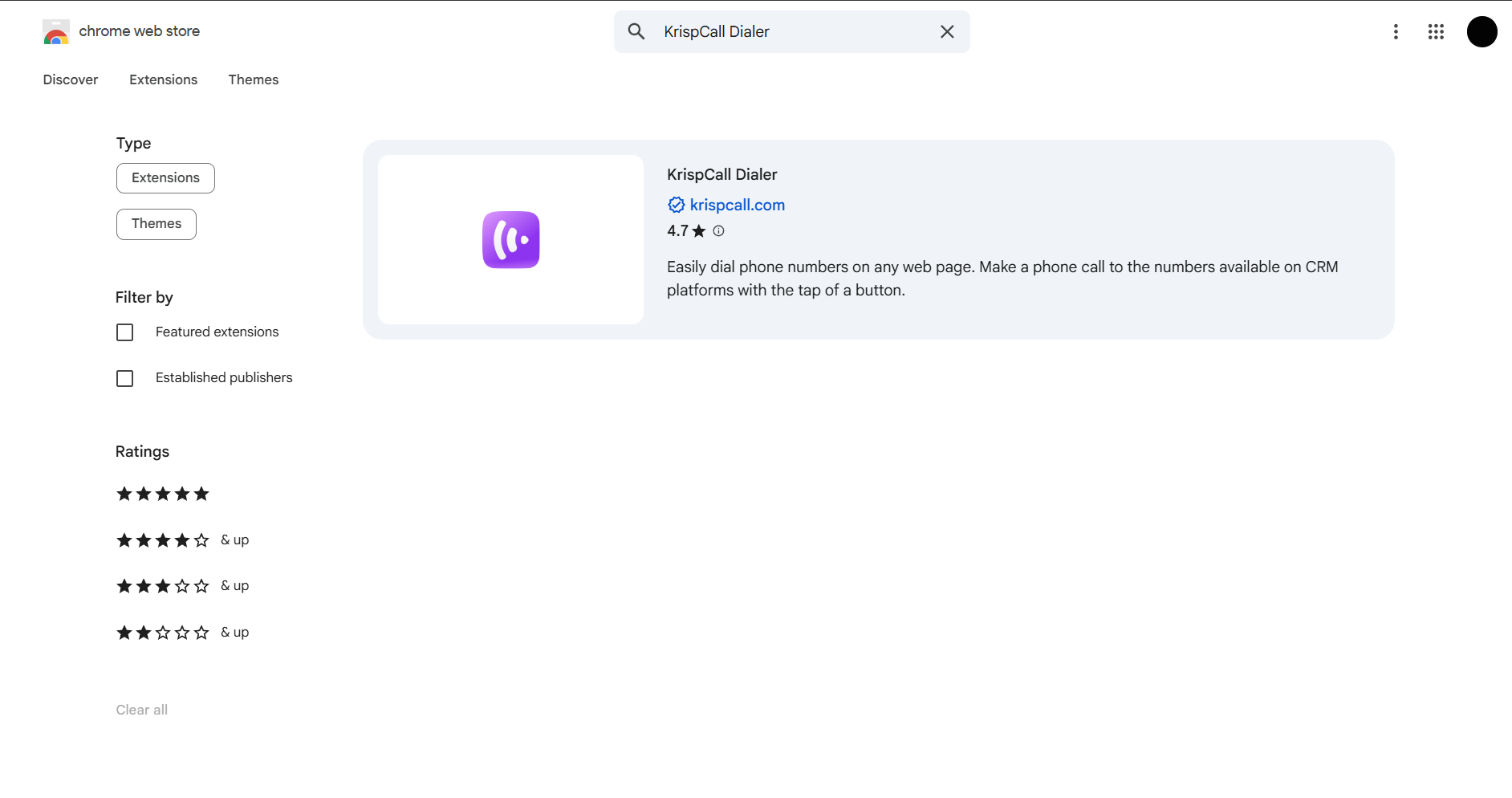The image size is (1512, 798).
Task: Open the Google apps grid
Action: pyautogui.click(x=1436, y=31)
